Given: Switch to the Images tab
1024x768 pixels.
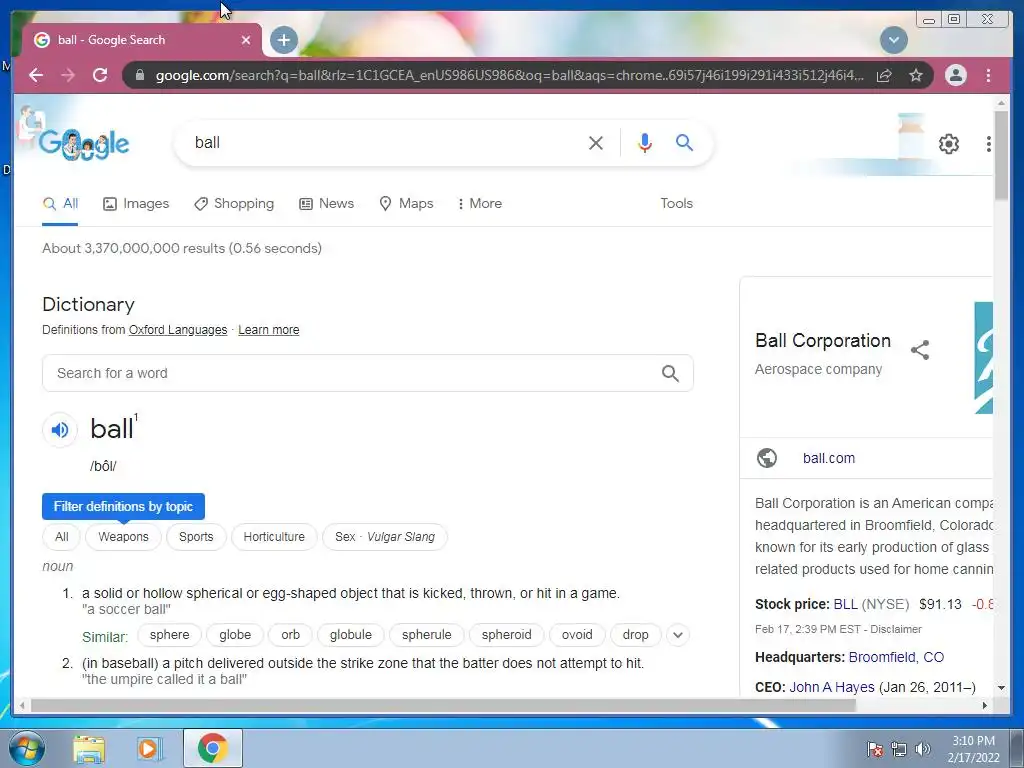Looking at the screenshot, I should click(x=136, y=204).
